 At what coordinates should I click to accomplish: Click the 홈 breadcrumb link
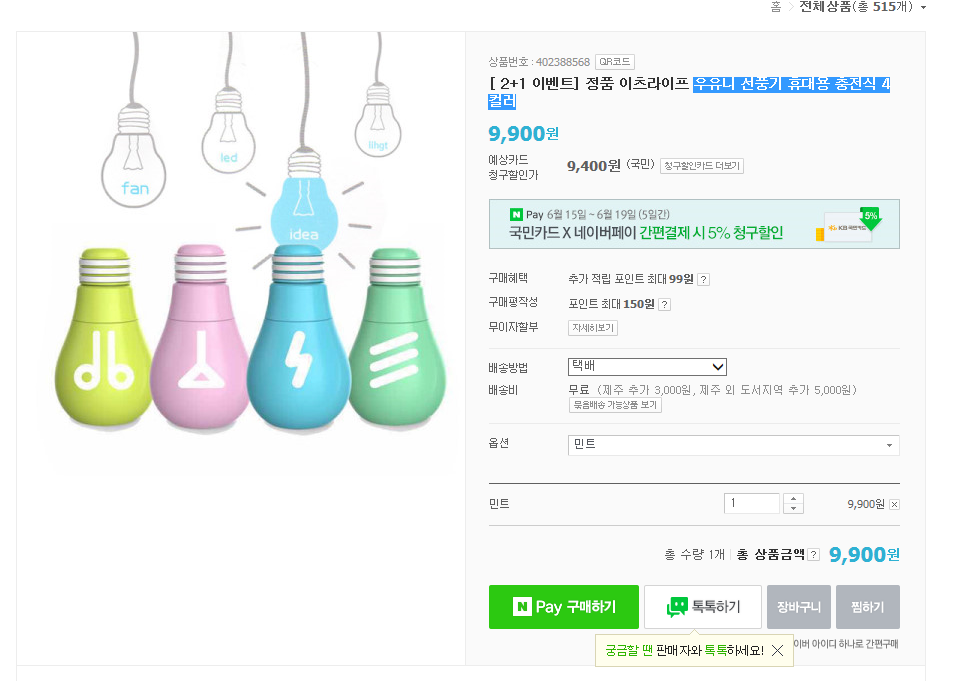775,7
